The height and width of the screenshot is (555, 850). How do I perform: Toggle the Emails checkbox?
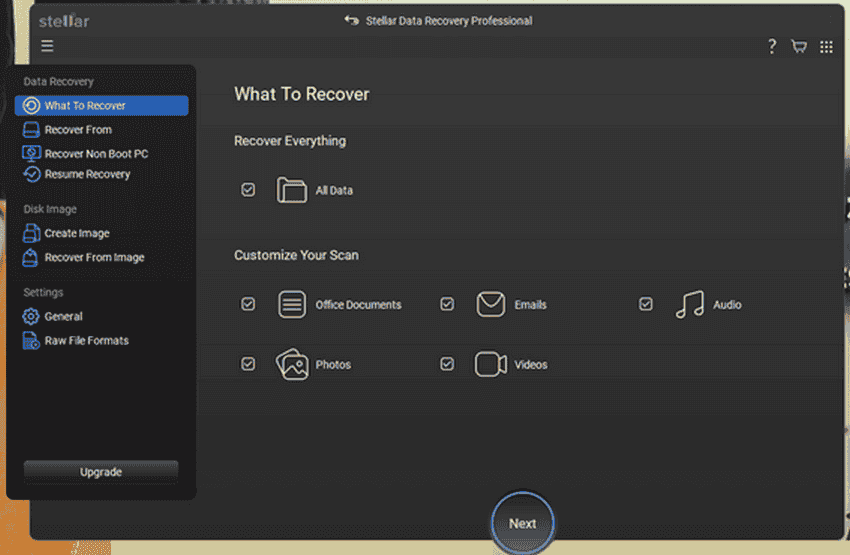pos(447,305)
